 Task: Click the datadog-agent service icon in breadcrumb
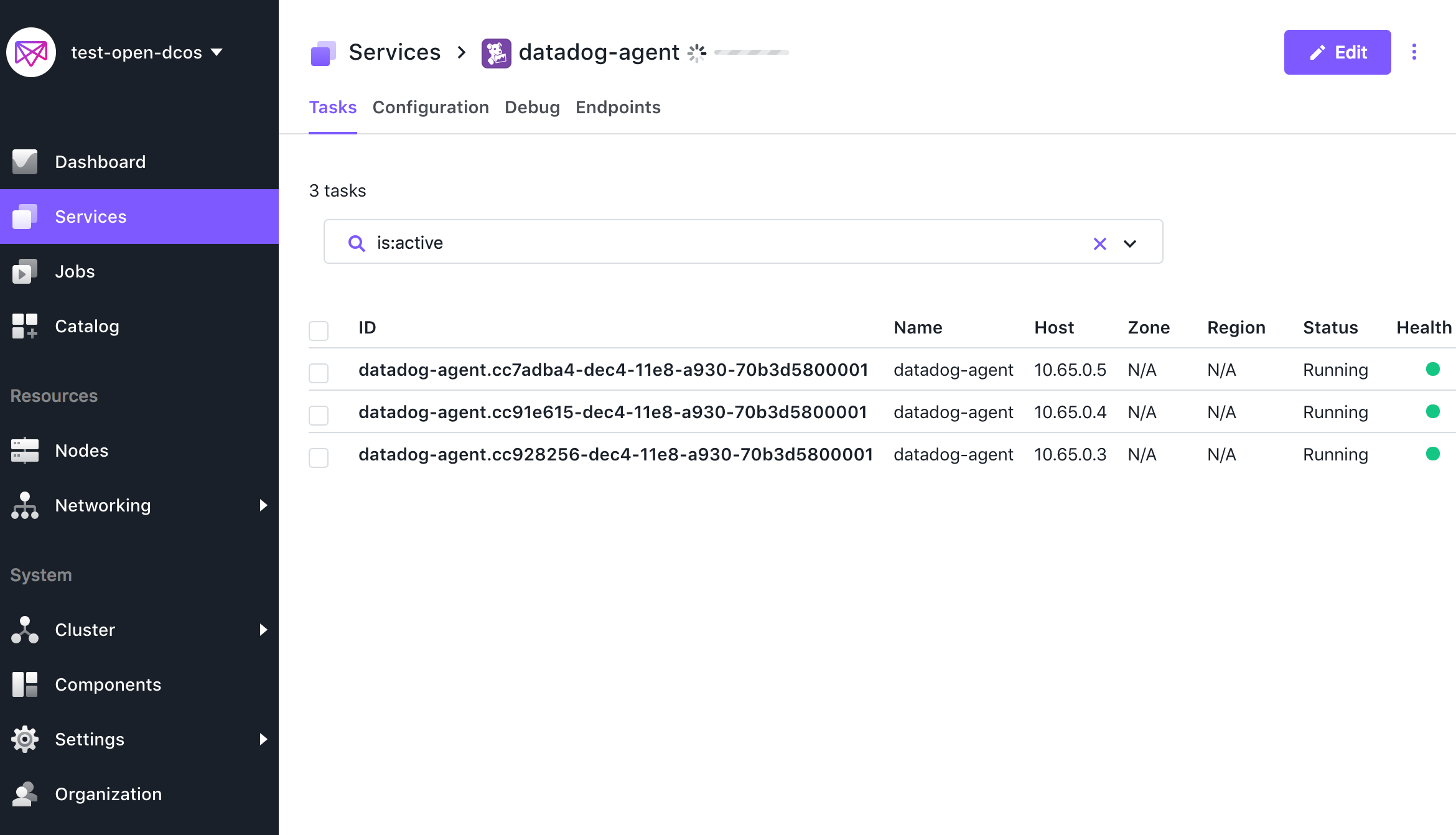click(x=496, y=52)
